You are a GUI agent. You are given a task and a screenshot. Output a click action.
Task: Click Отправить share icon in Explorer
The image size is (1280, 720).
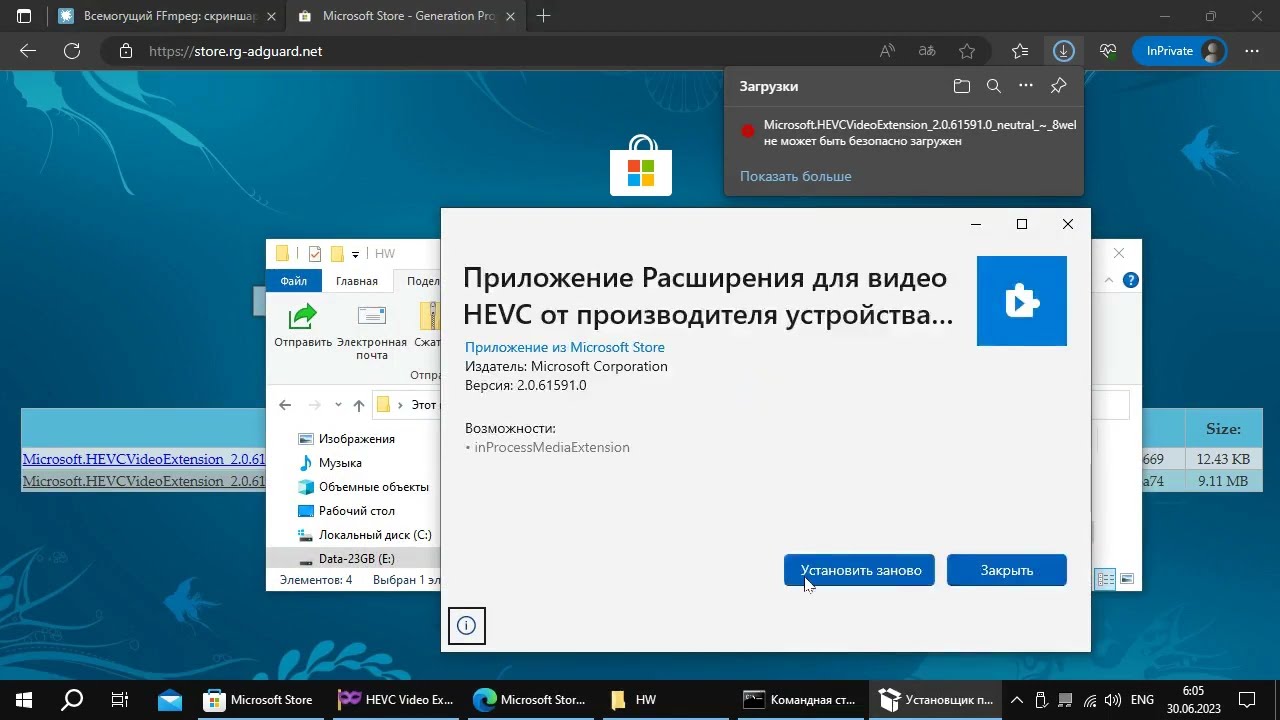303,325
